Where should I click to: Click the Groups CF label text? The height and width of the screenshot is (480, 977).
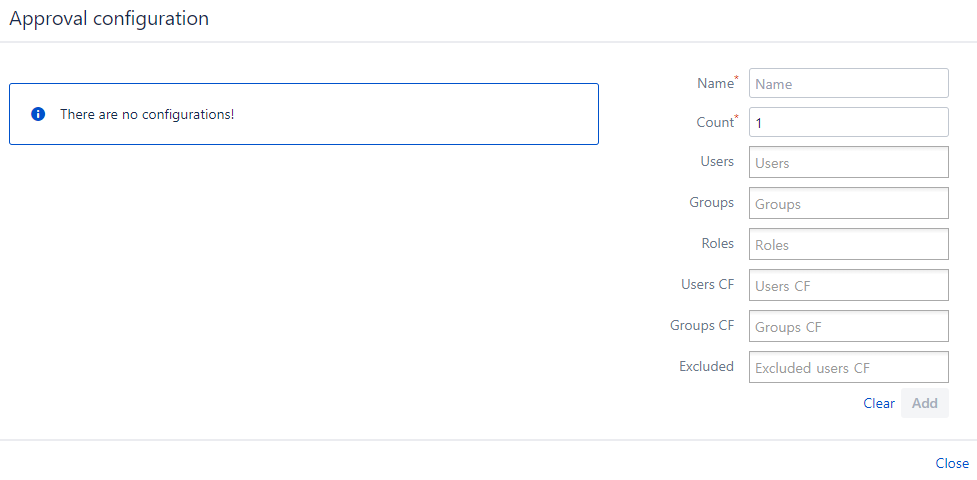tap(702, 325)
